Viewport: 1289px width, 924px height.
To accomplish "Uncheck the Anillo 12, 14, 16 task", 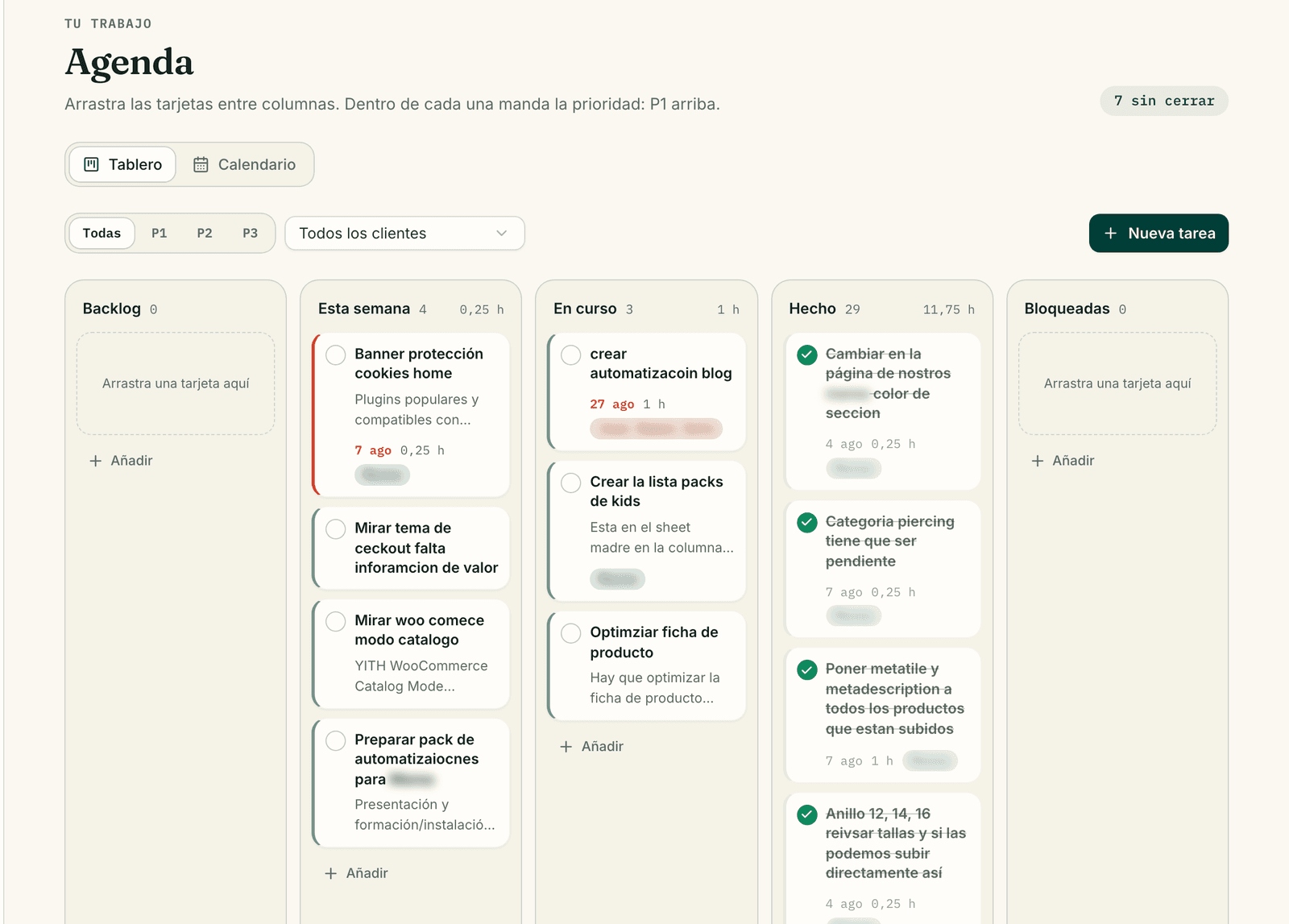I will coord(807,815).
